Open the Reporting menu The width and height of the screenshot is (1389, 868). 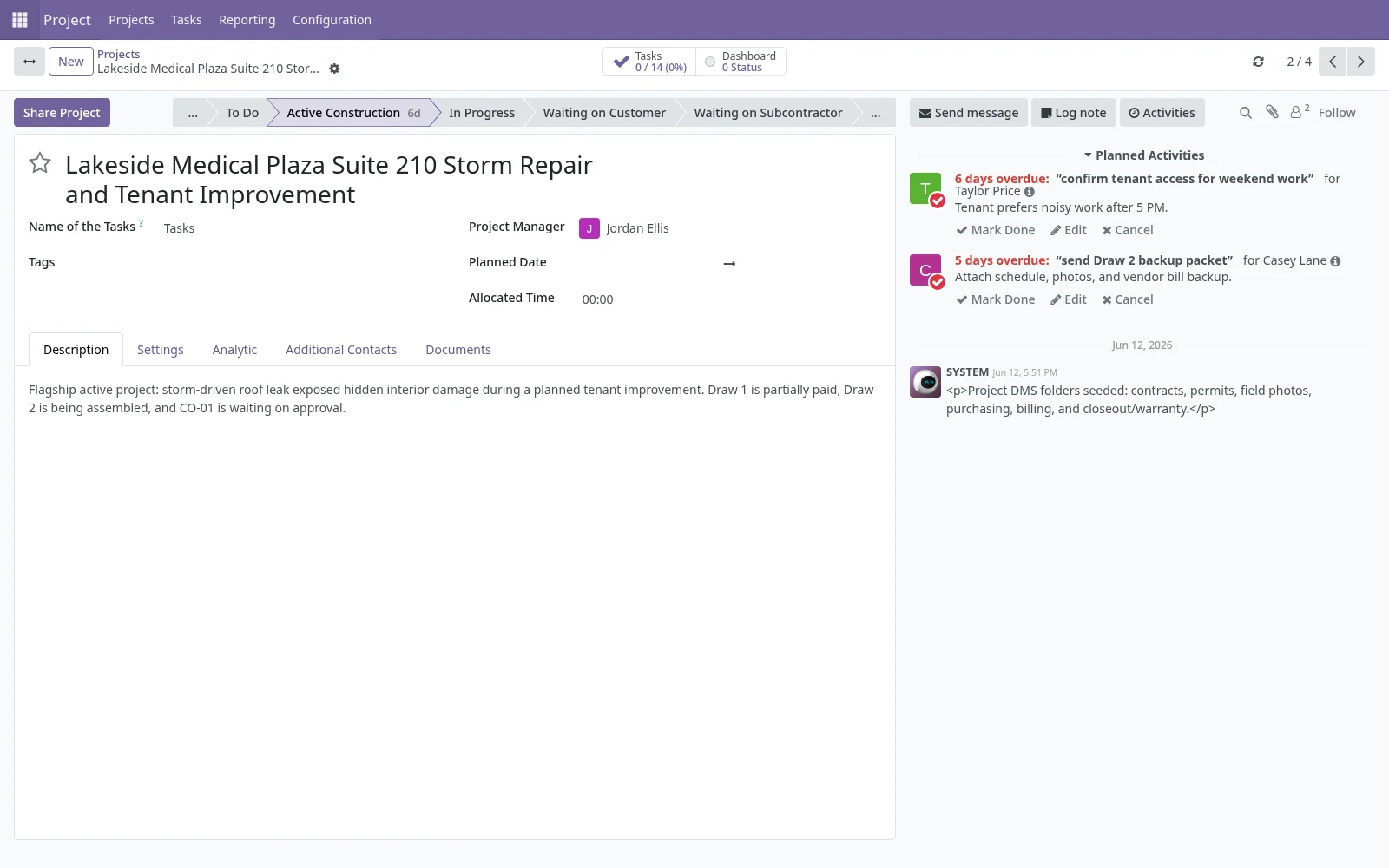coord(247,20)
